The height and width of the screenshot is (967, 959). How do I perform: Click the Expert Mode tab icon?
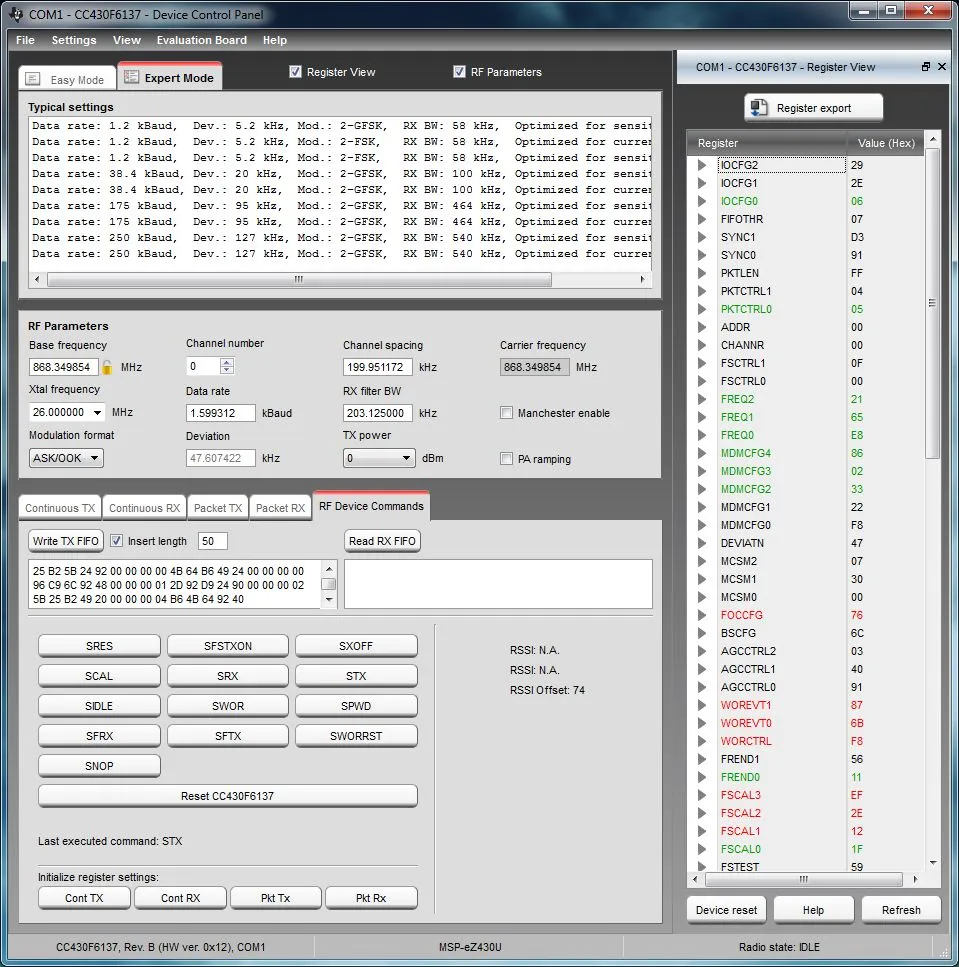(x=131, y=77)
